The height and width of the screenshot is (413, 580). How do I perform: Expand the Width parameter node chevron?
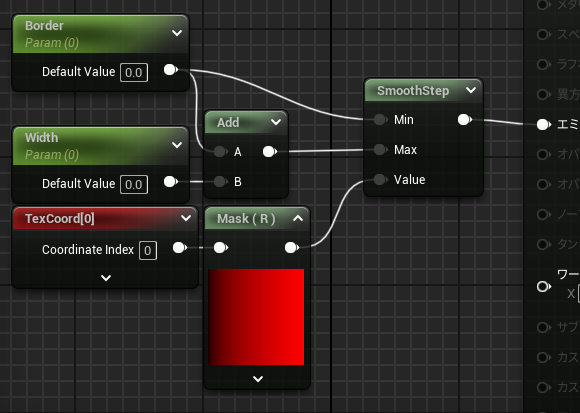177,145
